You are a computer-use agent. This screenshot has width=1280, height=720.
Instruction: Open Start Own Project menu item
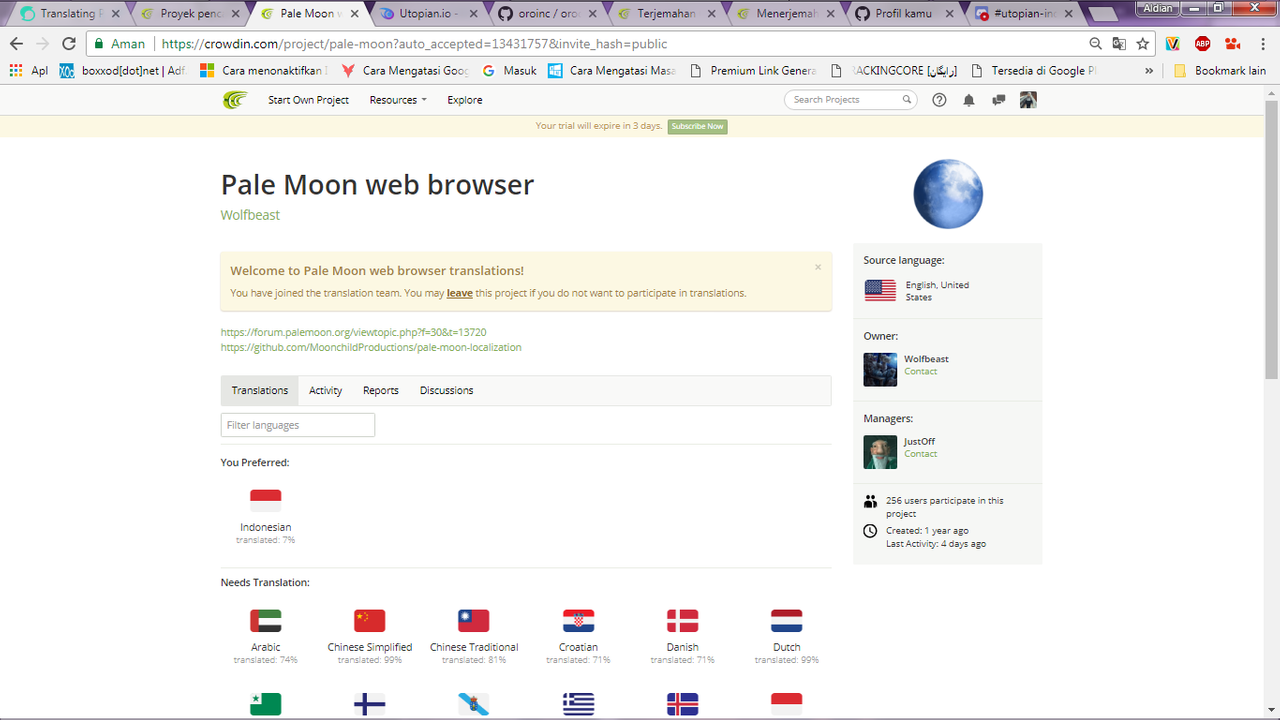pyautogui.click(x=309, y=100)
